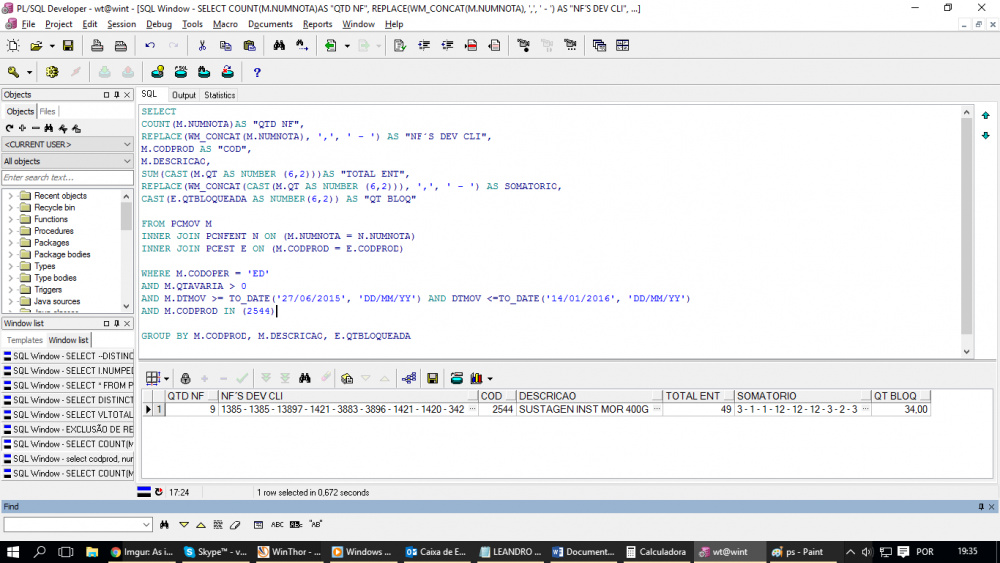Open the CURRENT USER dropdown
Screen dimensions: 1000x563
[x=126, y=145]
